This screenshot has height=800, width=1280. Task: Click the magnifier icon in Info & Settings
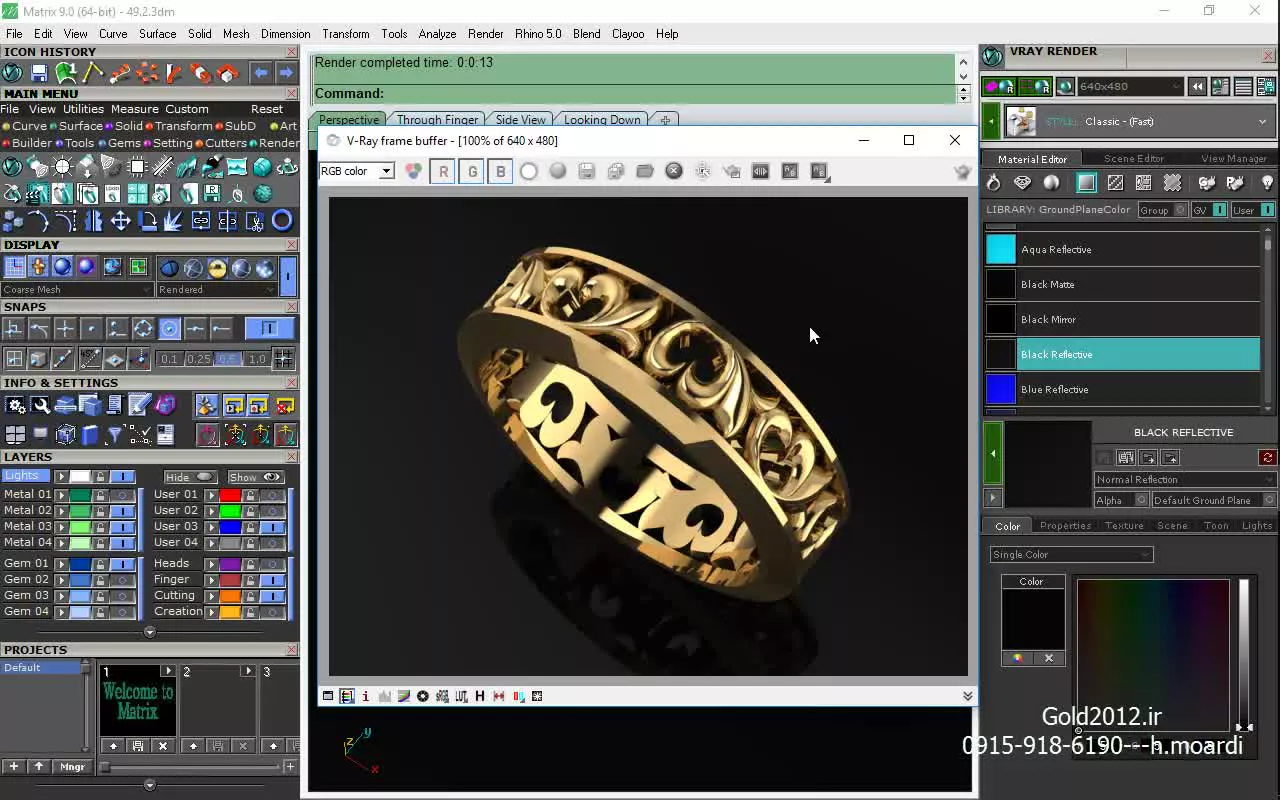40,405
